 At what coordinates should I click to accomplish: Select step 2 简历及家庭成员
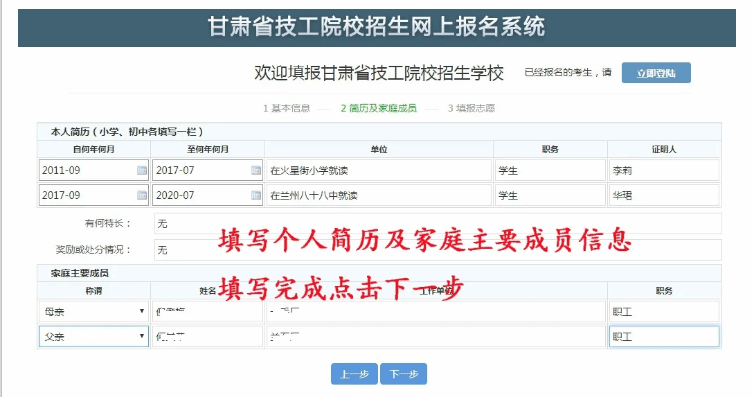[x=379, y=108]
